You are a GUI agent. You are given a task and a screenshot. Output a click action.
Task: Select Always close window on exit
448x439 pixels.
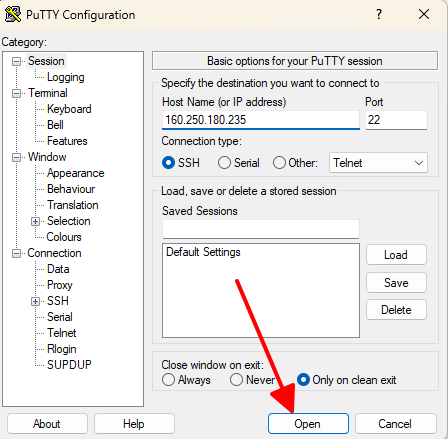pos(168,380)
